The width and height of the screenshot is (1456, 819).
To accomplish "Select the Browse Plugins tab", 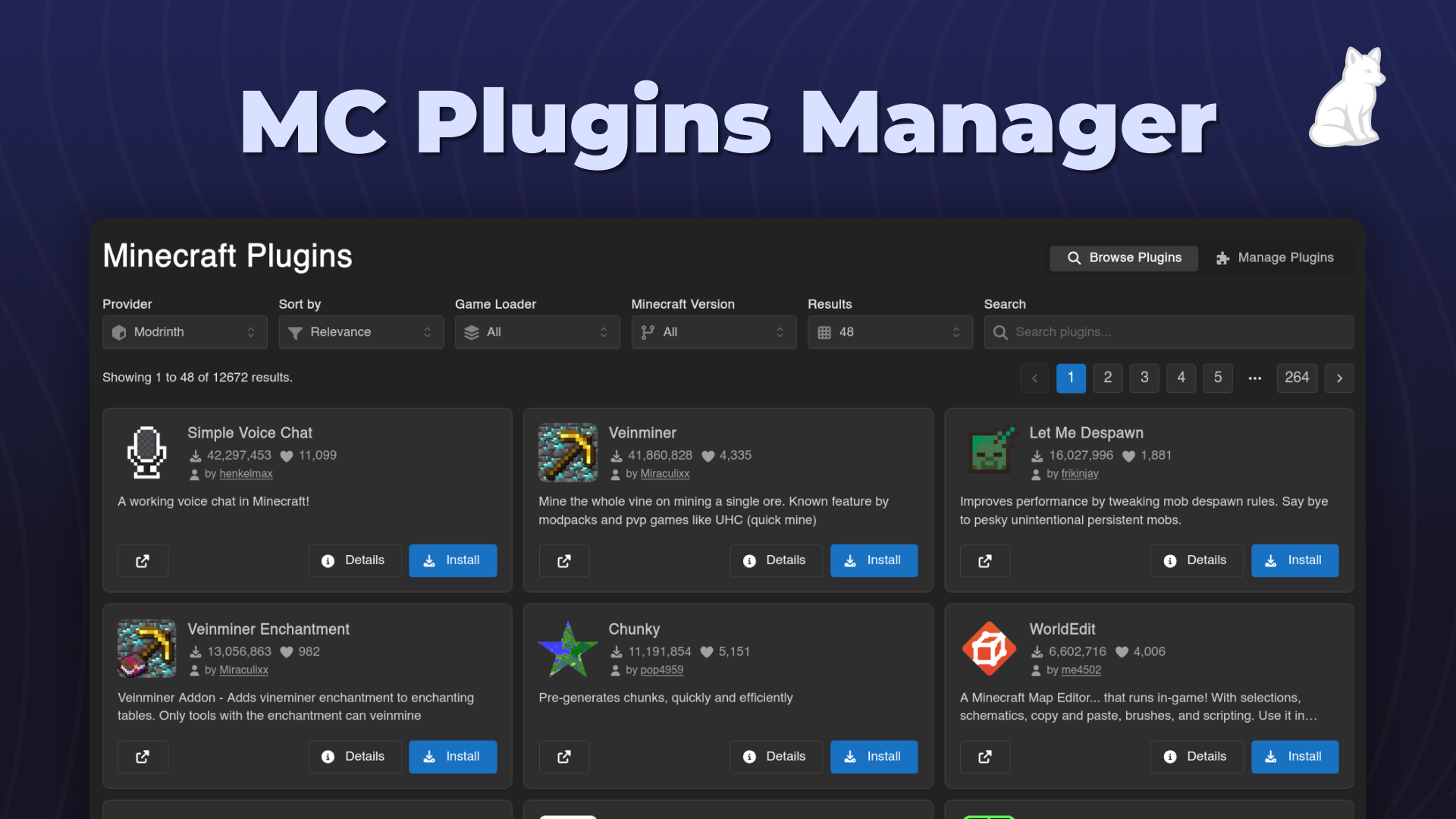I will click(1124, 258).
